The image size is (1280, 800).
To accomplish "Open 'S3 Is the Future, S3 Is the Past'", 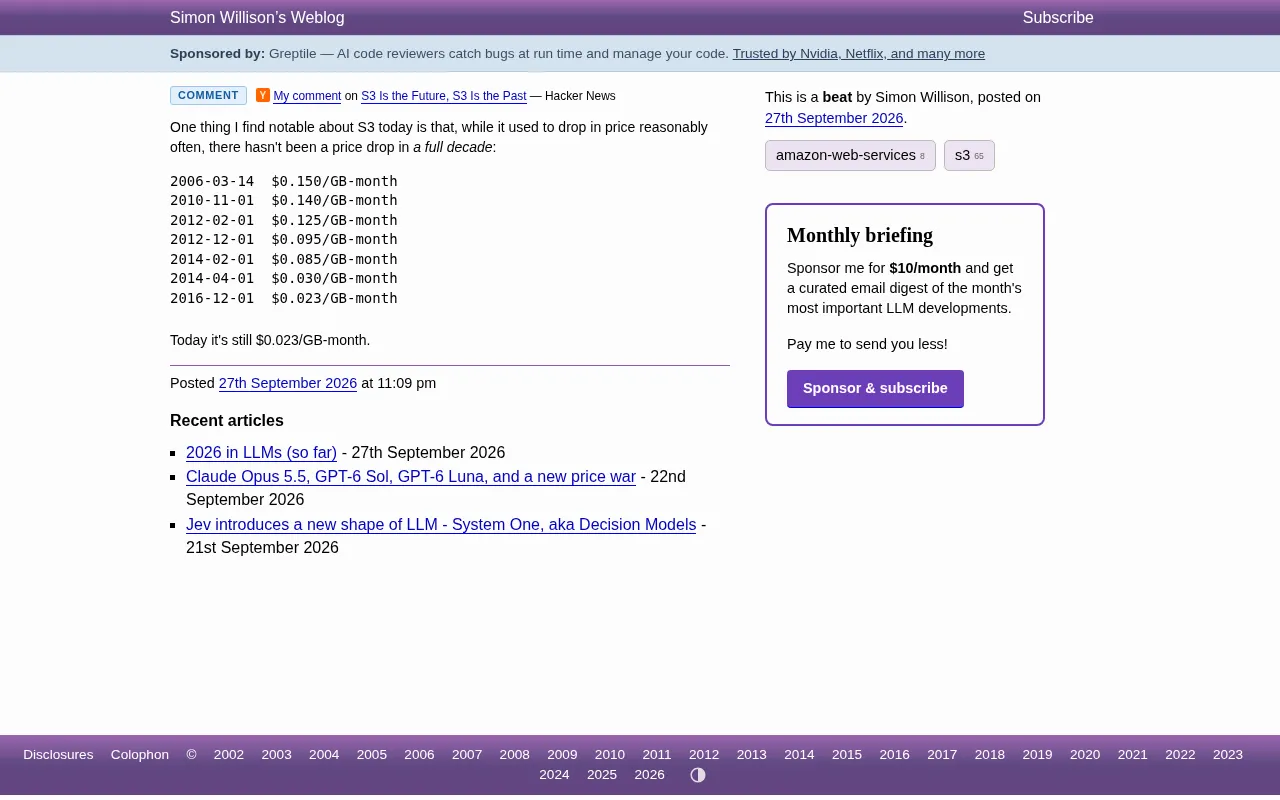I will [x=444, y=96].
